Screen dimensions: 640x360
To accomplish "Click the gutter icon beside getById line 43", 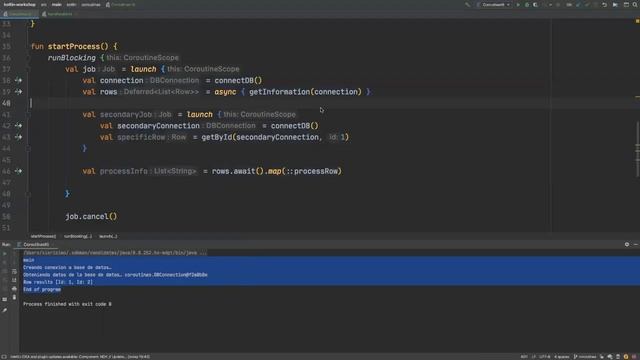I will tap(18, 137).
